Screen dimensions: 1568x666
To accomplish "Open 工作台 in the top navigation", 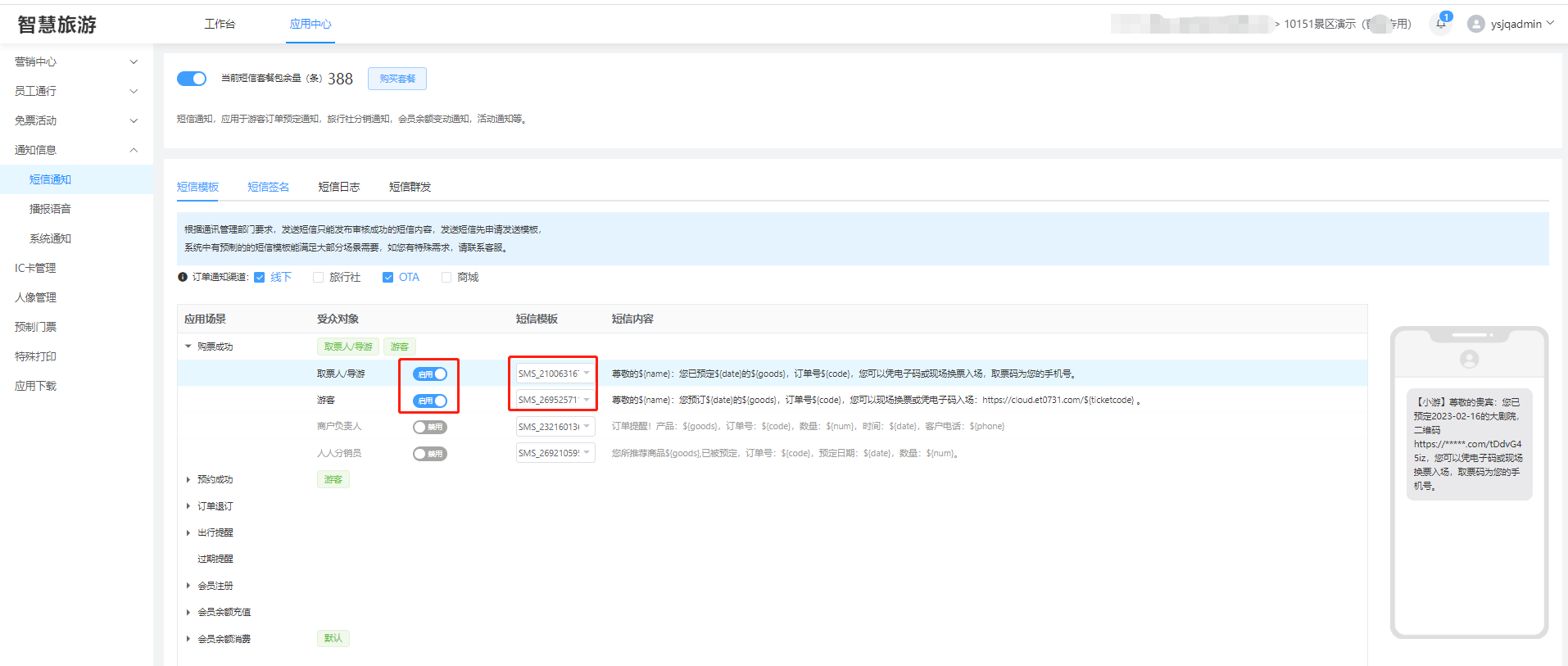I will click(220, 24).
